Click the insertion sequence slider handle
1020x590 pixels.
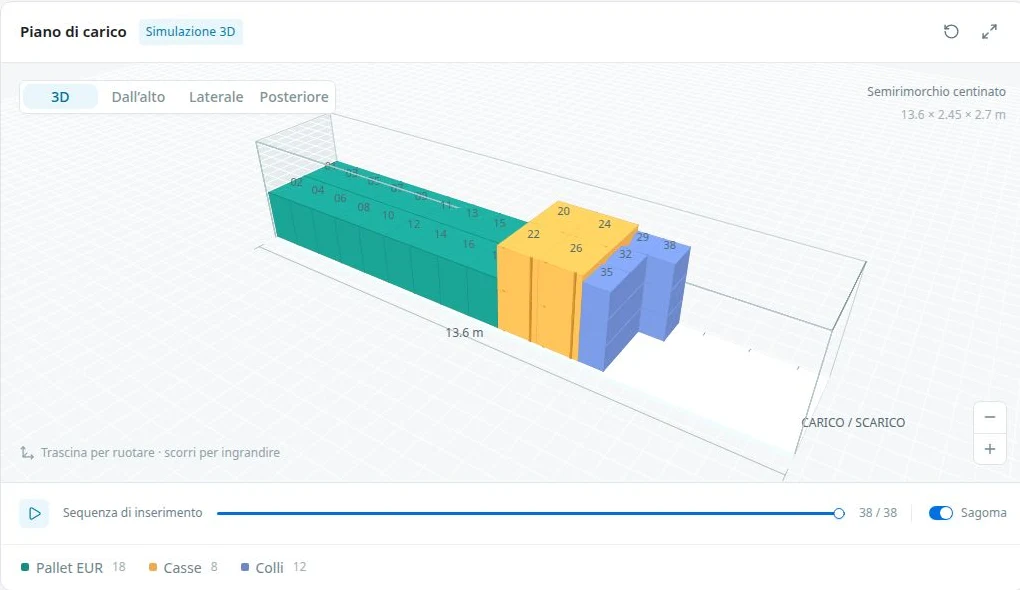click(x=839, y=513)
